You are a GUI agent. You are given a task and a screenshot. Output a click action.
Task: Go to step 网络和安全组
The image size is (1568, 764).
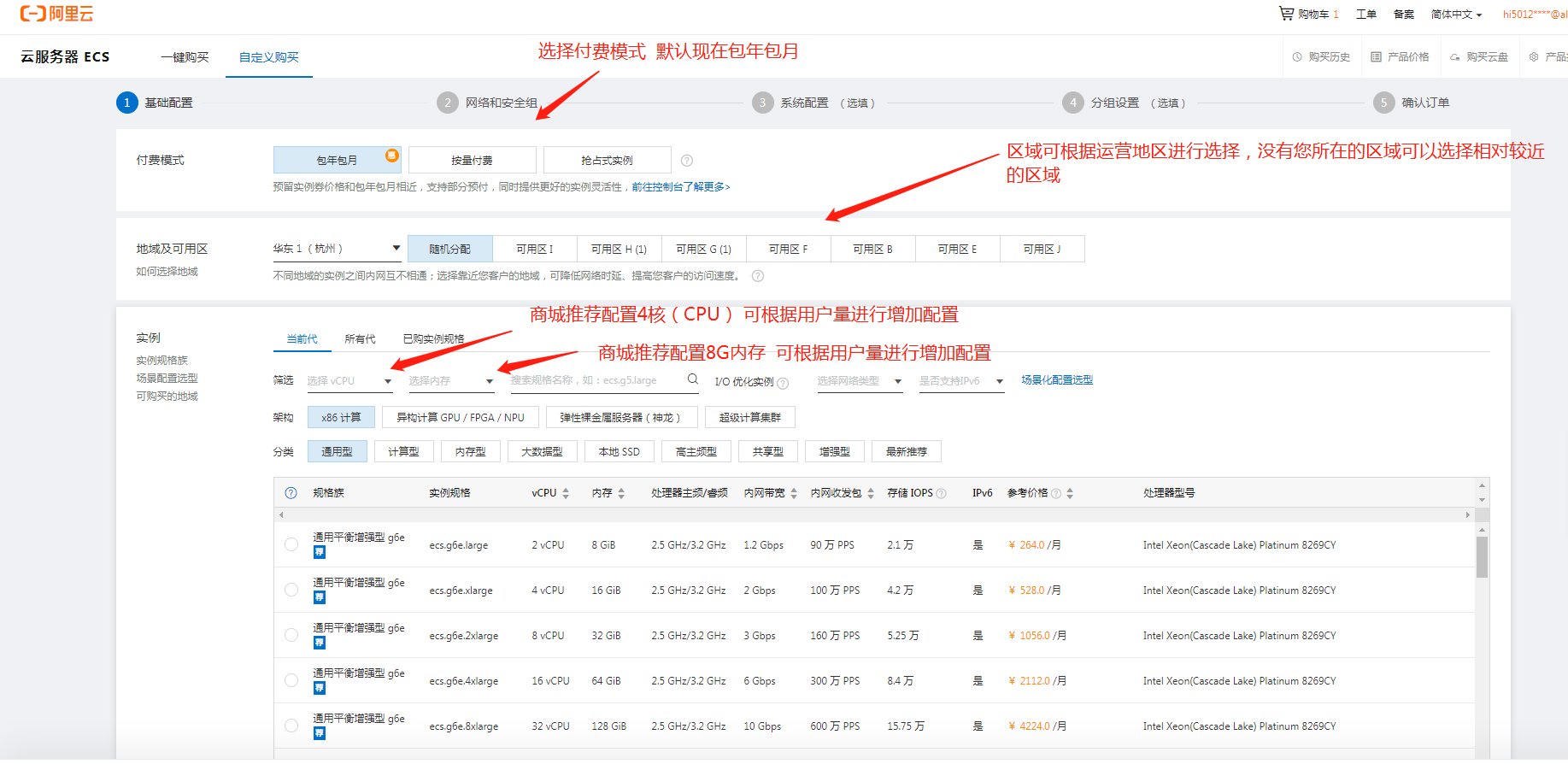point(488,103)
